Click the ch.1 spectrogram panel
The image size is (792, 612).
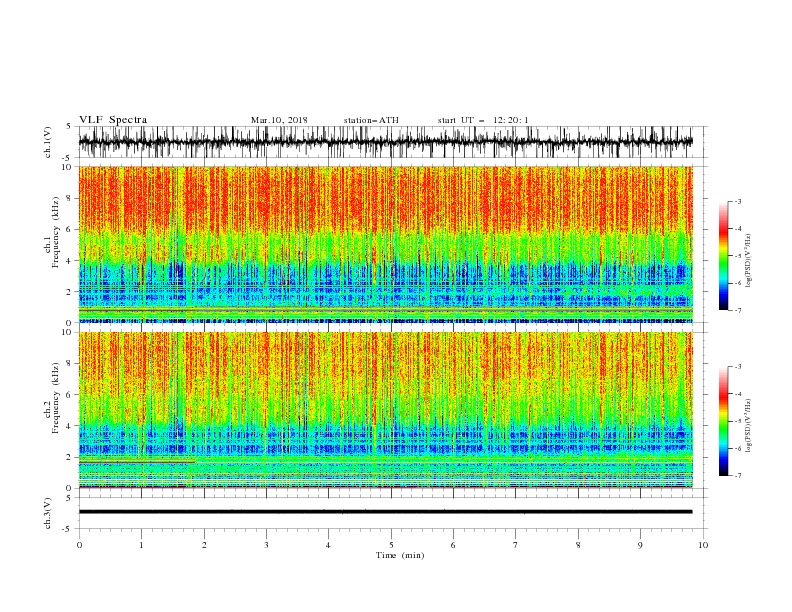pos(386,244)
